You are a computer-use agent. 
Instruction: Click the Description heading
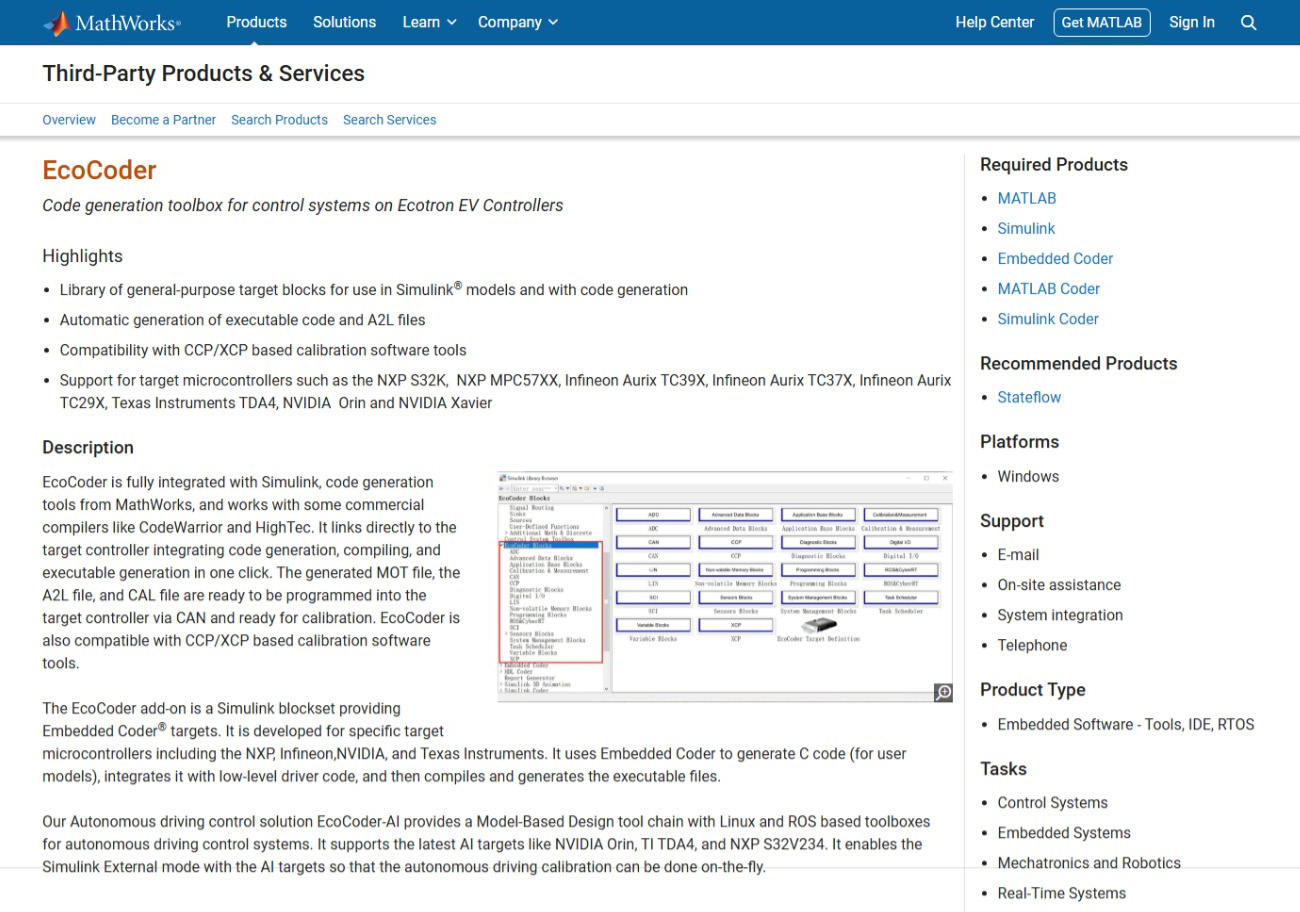coord(88,447)
